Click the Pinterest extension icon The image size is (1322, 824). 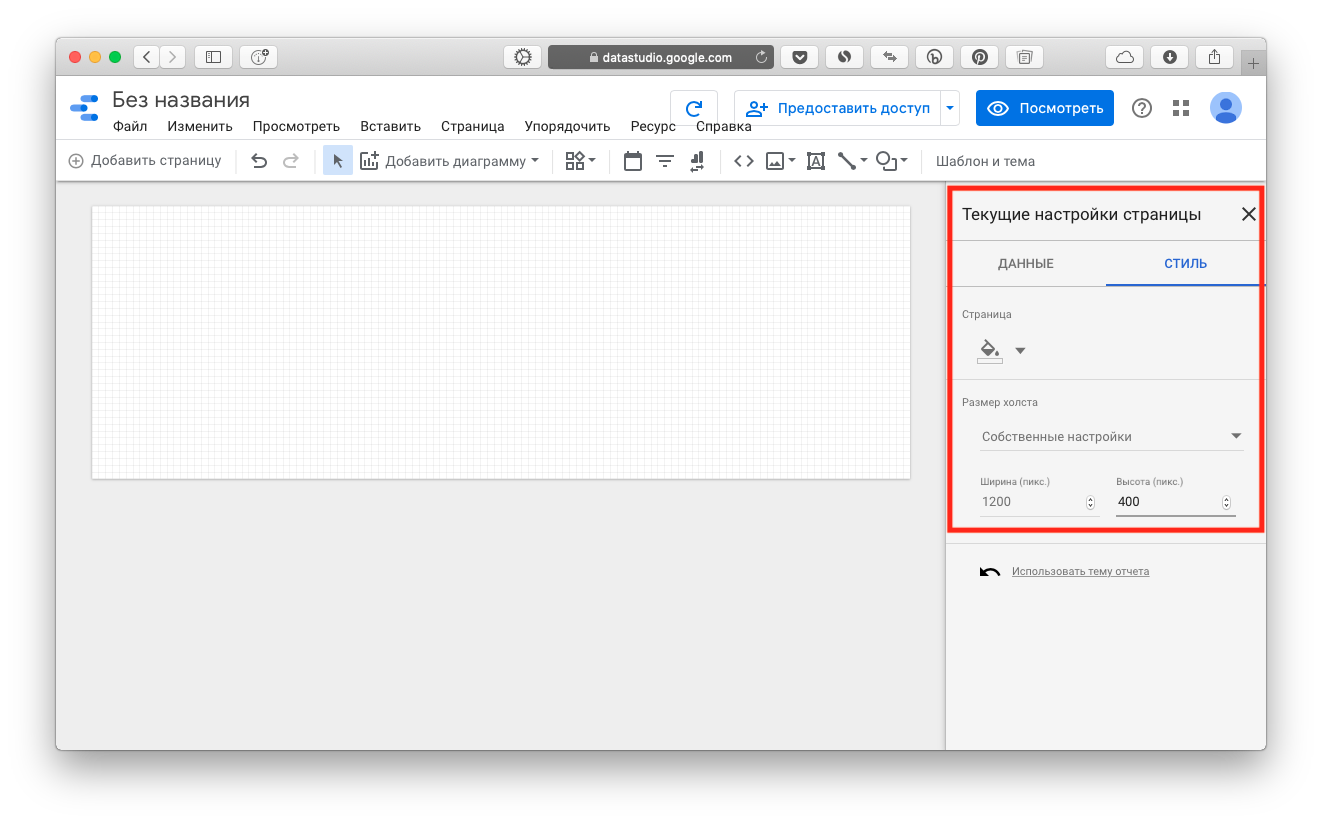[980, 57]
